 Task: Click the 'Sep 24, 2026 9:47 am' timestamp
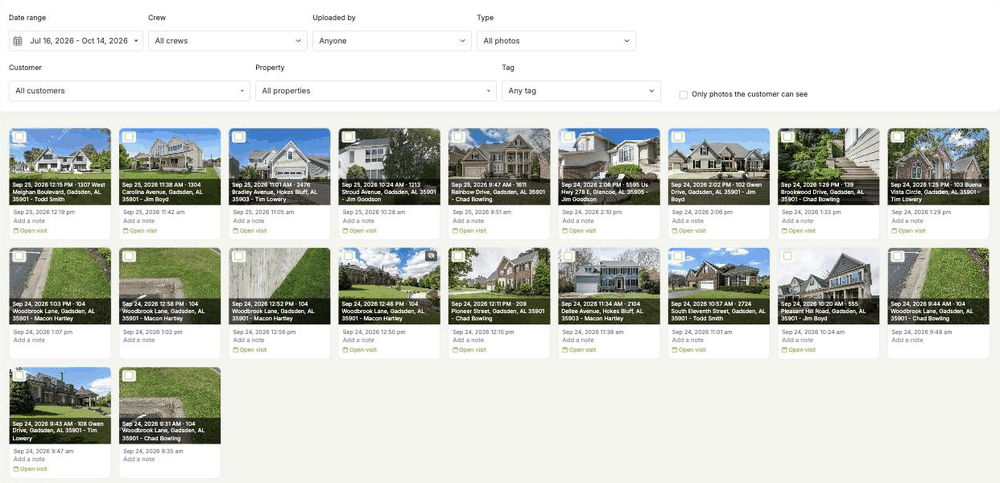(x=43, y=451)
